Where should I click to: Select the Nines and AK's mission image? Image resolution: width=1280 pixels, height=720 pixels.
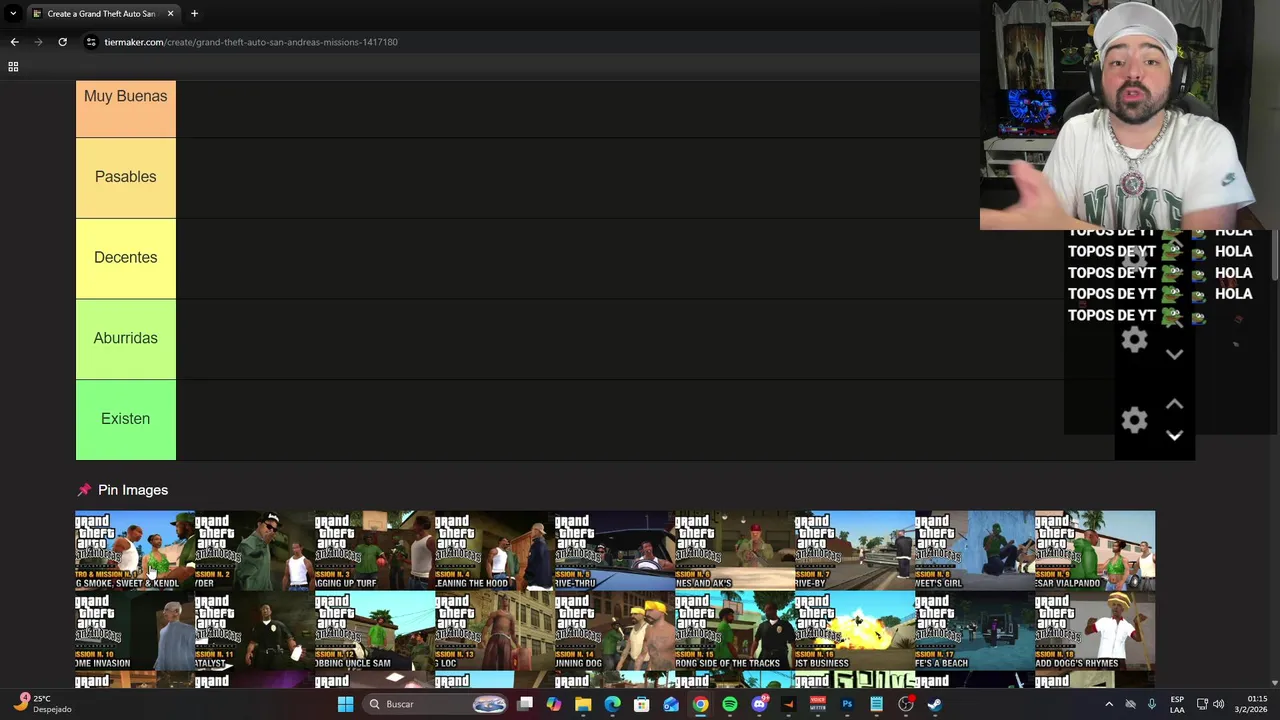click(x=735, y=550)
